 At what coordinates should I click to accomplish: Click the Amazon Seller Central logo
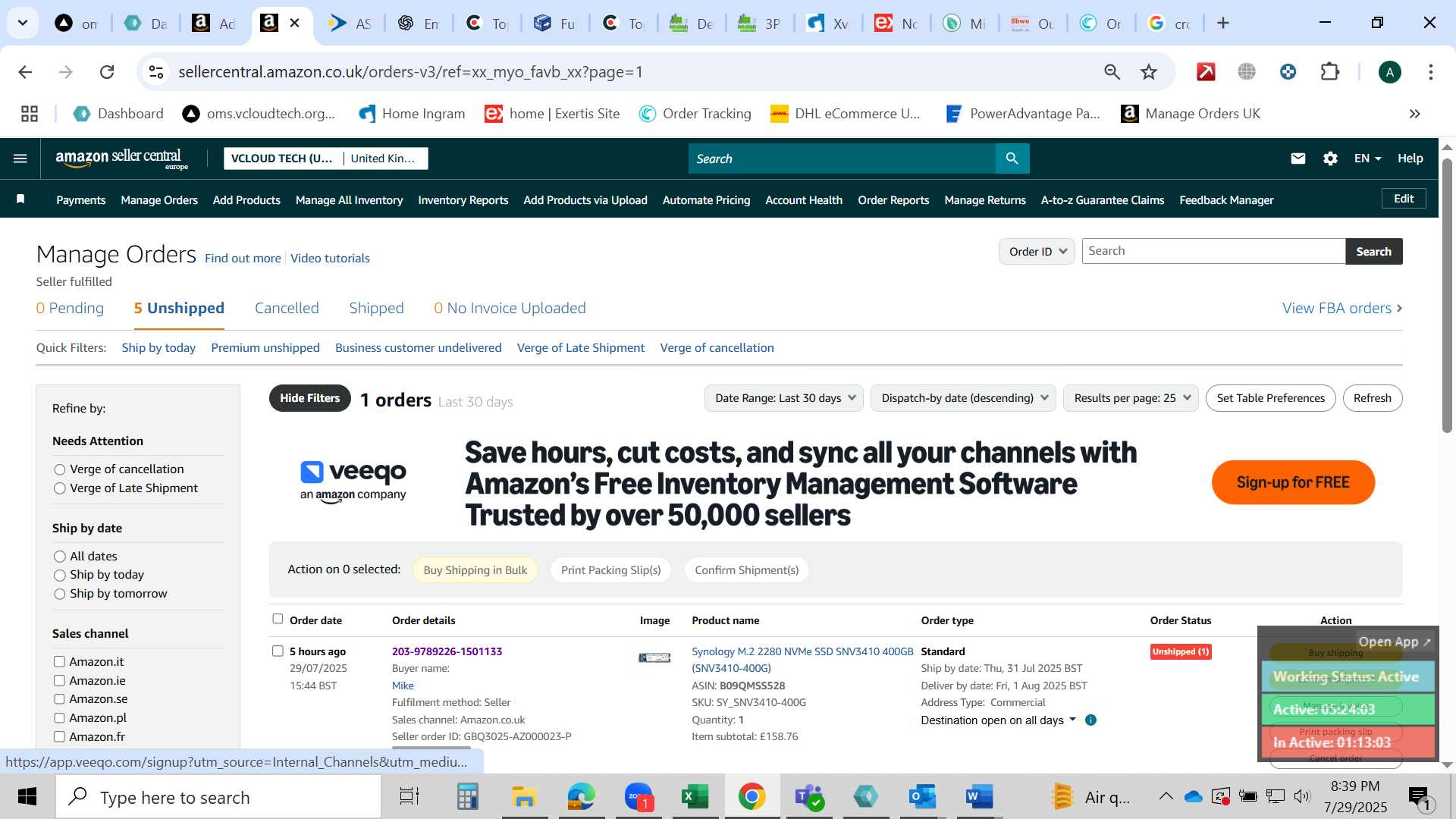pyautogui.click(x=121, y=158)
